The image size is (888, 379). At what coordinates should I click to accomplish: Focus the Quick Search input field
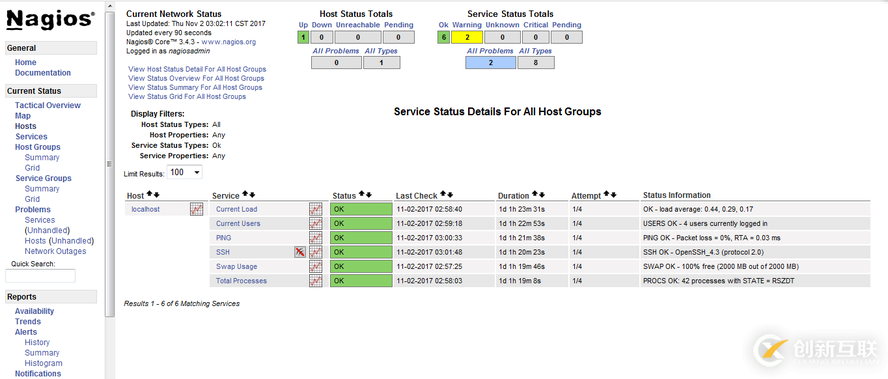tap(40, 276)
